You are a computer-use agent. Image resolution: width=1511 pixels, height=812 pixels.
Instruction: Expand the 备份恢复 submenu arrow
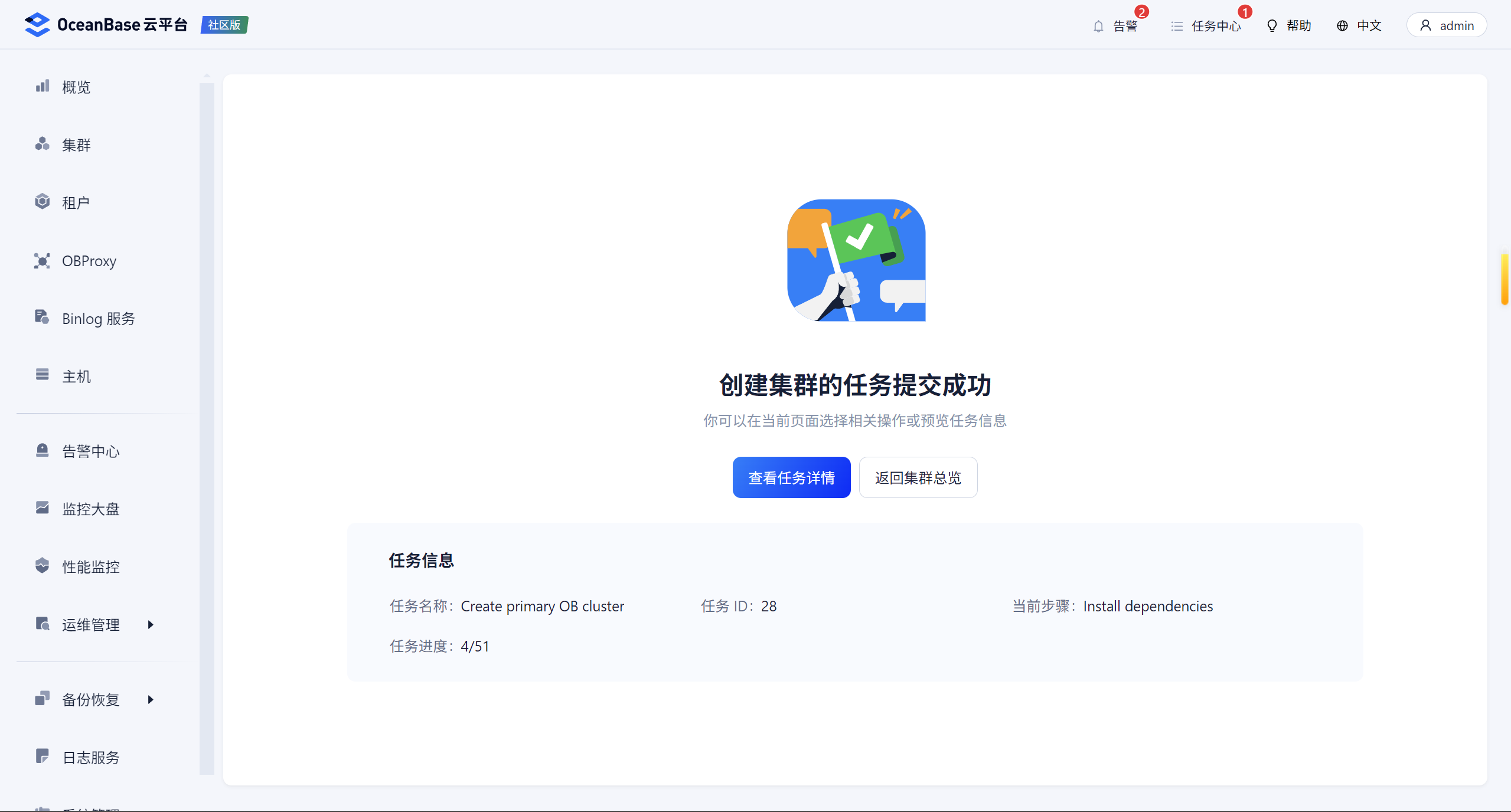[151, 699]
